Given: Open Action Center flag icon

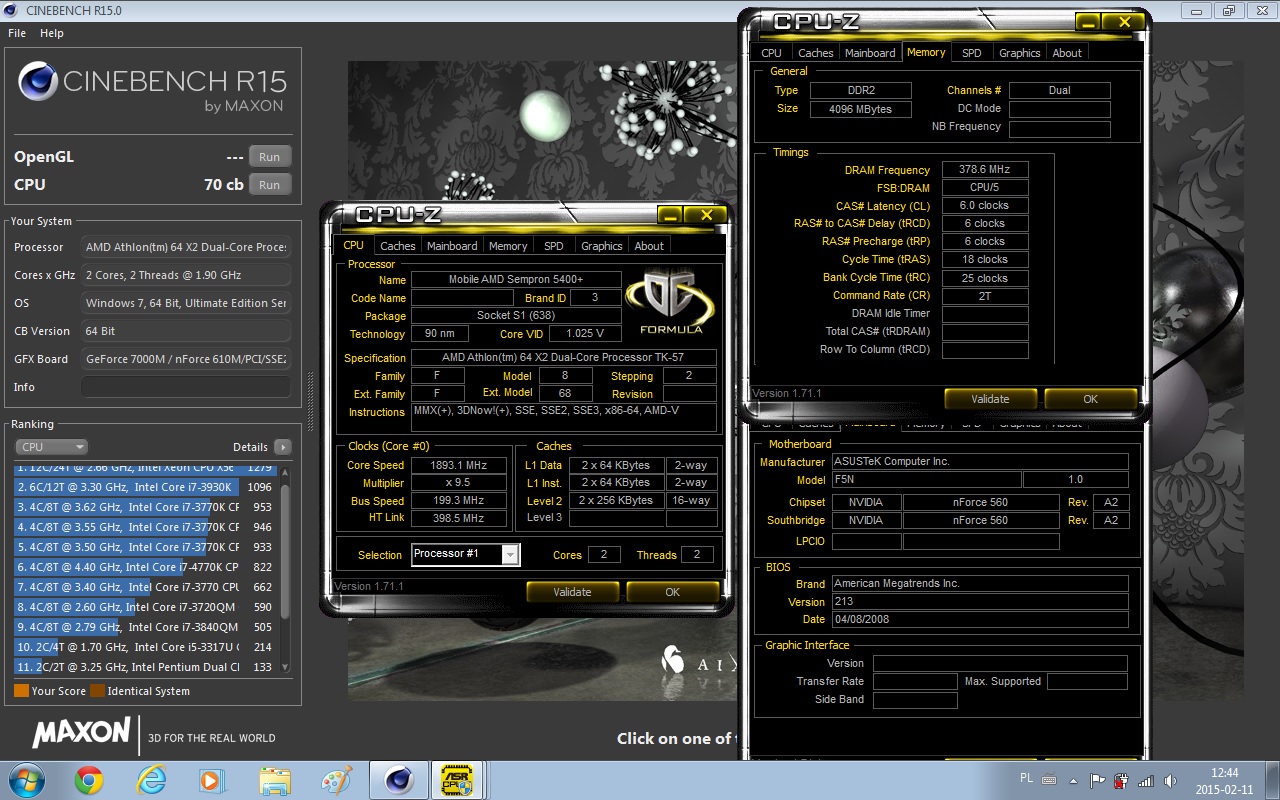Looking at the screenshot, I should click(x=1098, y=780).
